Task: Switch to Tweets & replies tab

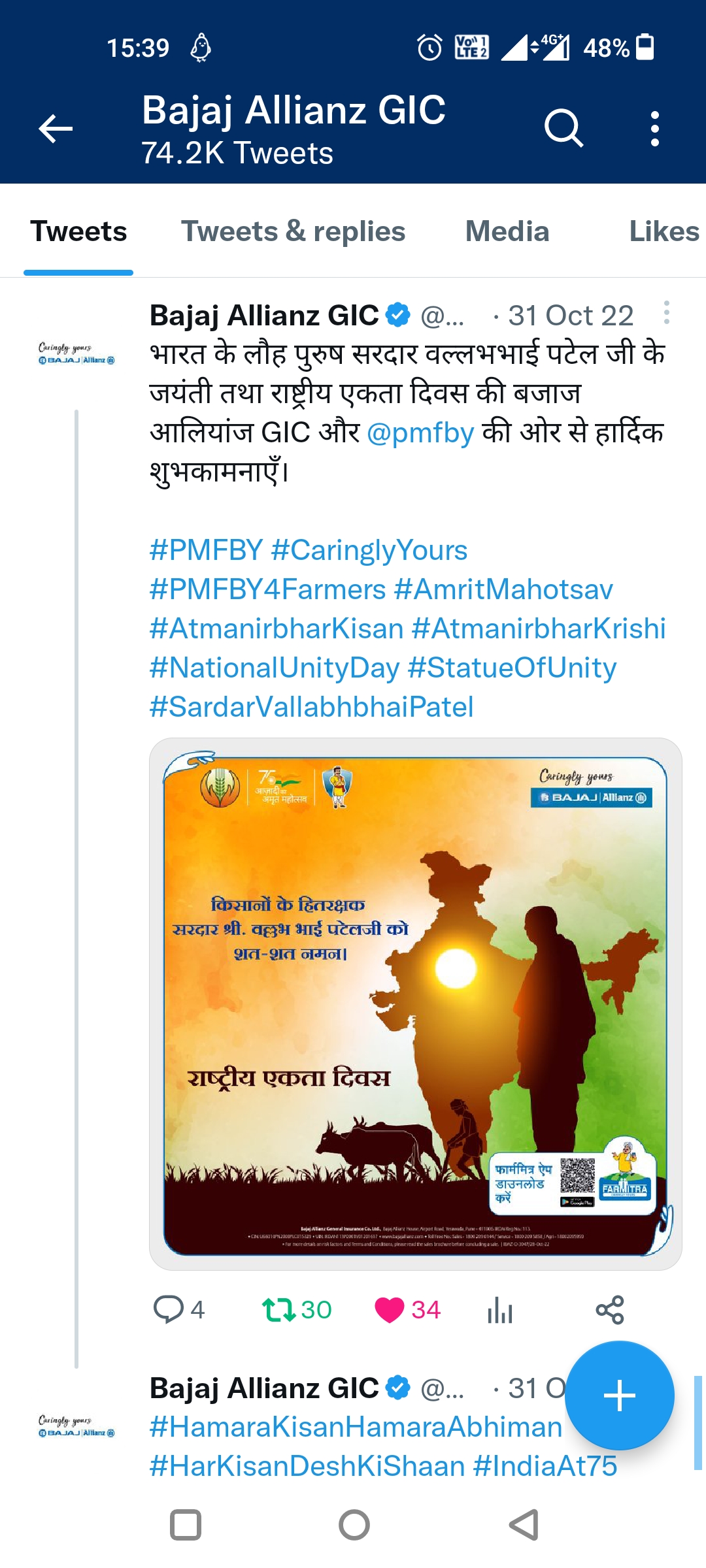Action: (293, 232)
